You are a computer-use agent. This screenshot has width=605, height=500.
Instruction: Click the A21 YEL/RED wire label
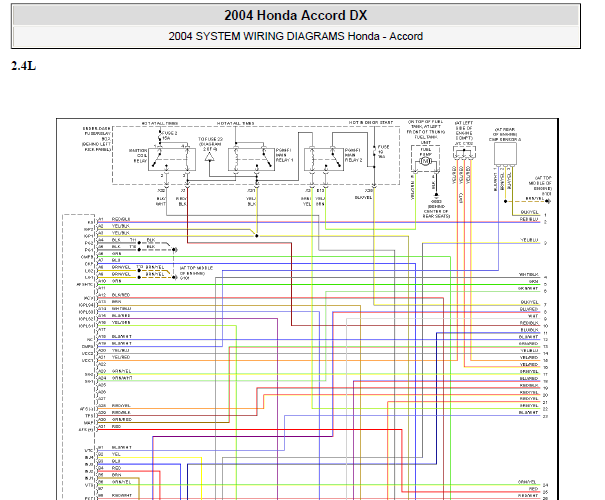pos(121,357)
